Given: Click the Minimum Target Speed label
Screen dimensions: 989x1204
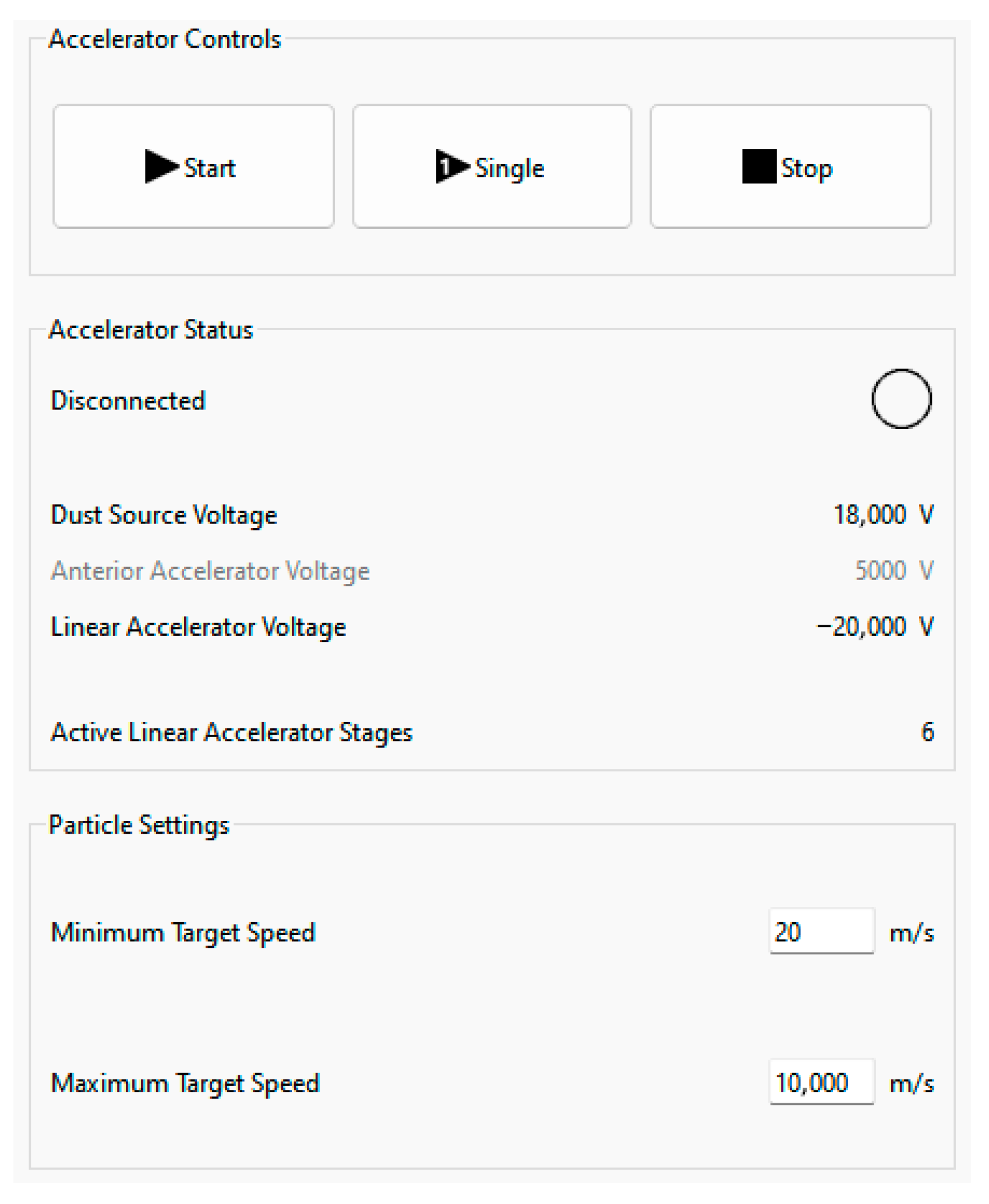Looking at the screenshot, I should click(x=183, y=933).
